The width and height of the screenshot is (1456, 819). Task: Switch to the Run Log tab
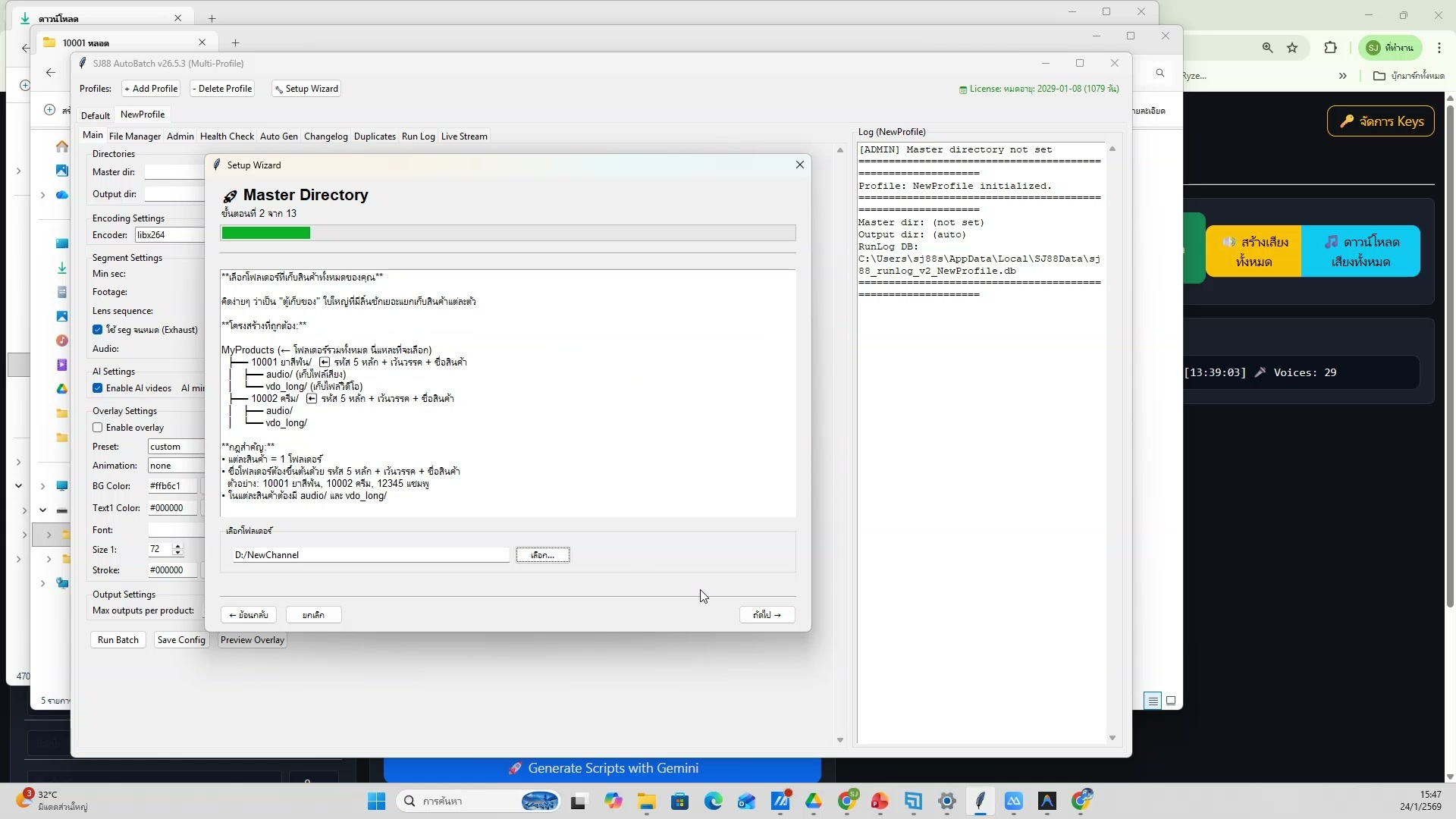(418, 136)
